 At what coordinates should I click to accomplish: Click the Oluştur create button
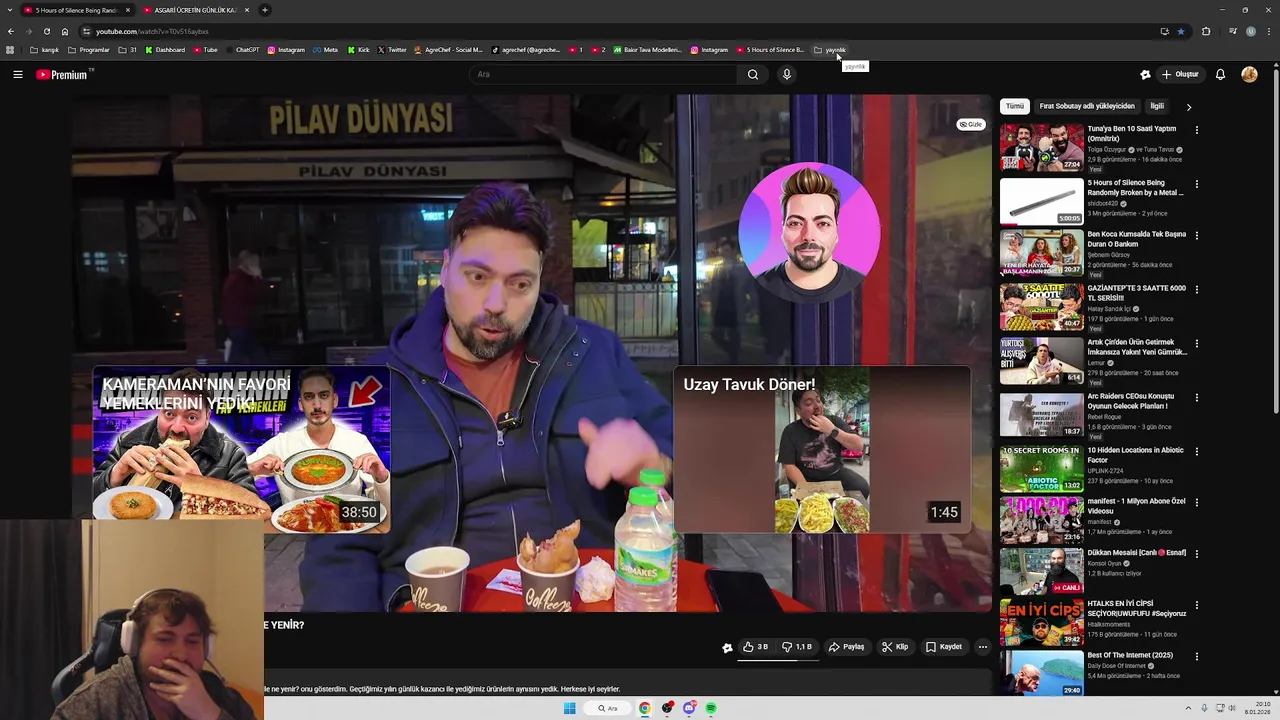pos(1180,74)
